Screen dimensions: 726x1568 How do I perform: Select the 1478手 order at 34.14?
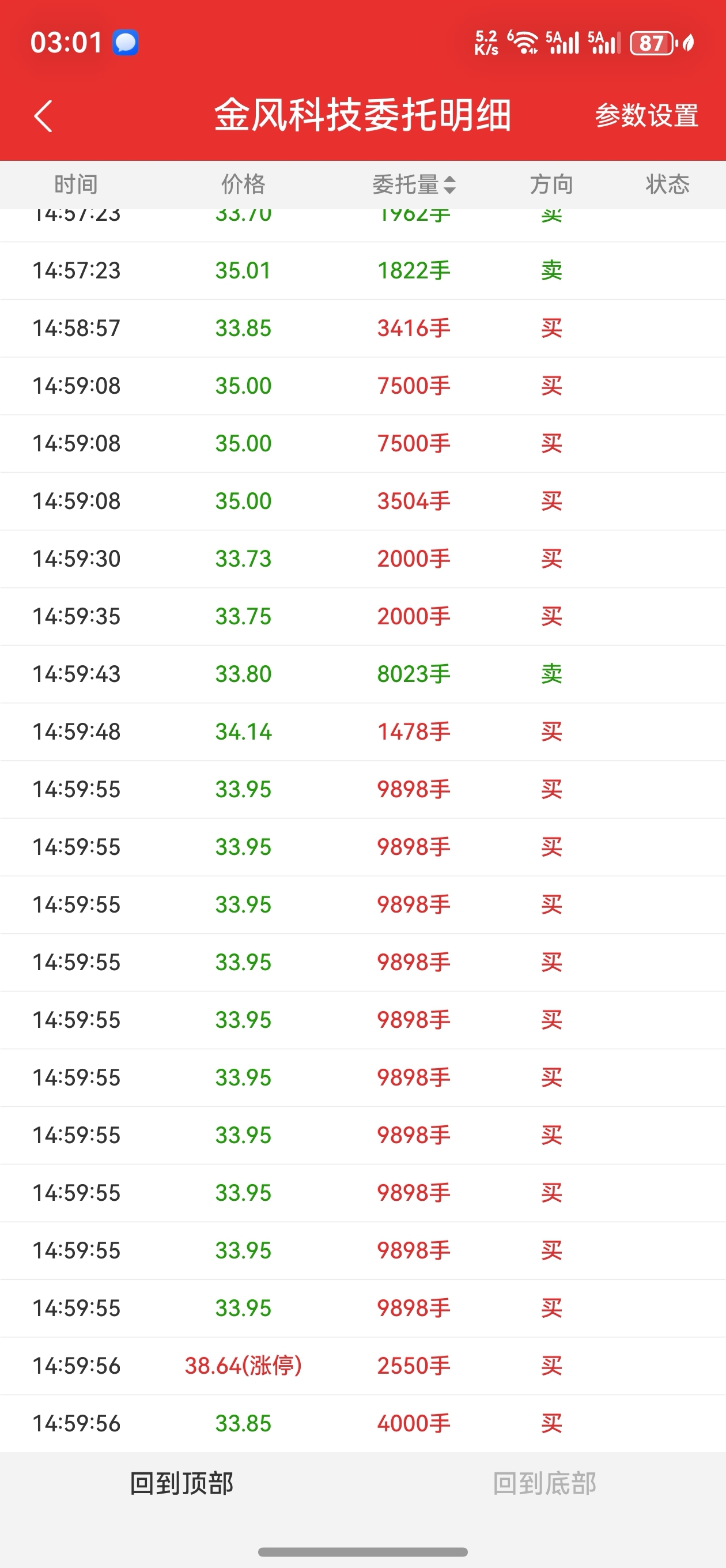(362, 732)
